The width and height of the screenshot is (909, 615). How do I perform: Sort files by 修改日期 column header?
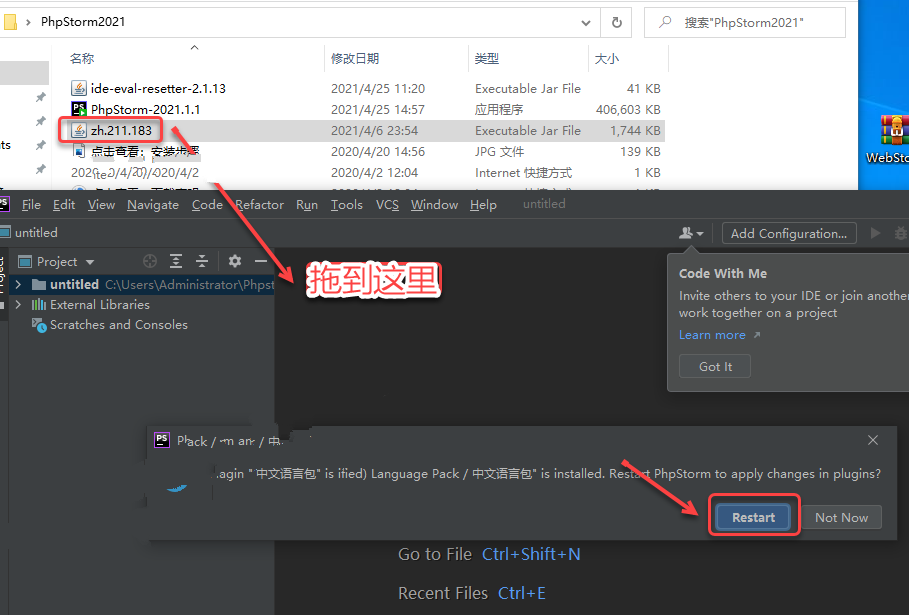click(355, 58)
